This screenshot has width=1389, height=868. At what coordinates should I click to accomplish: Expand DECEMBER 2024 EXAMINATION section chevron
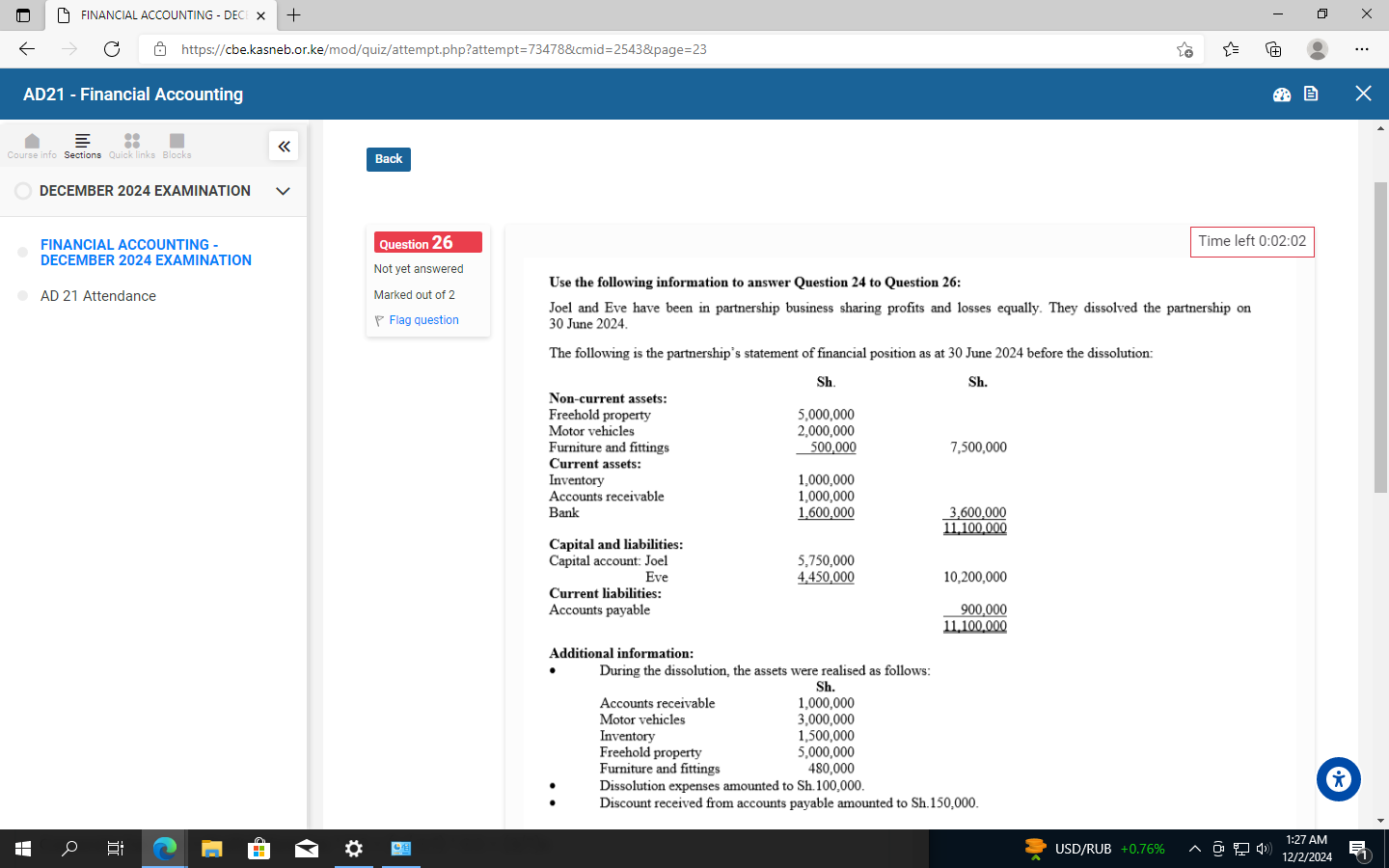[x=283, y=191]
